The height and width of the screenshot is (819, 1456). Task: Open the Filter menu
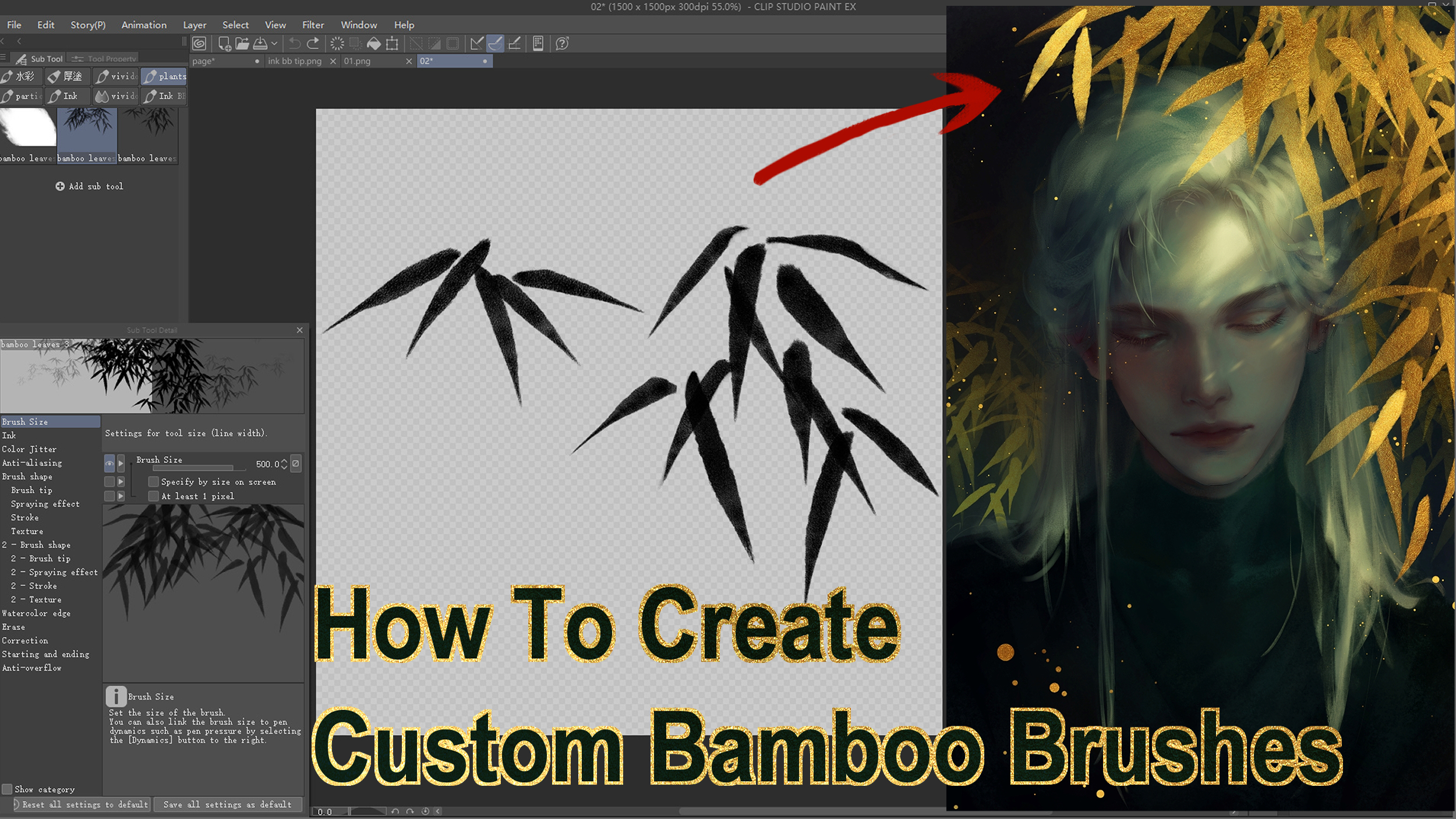pos(313,25)
